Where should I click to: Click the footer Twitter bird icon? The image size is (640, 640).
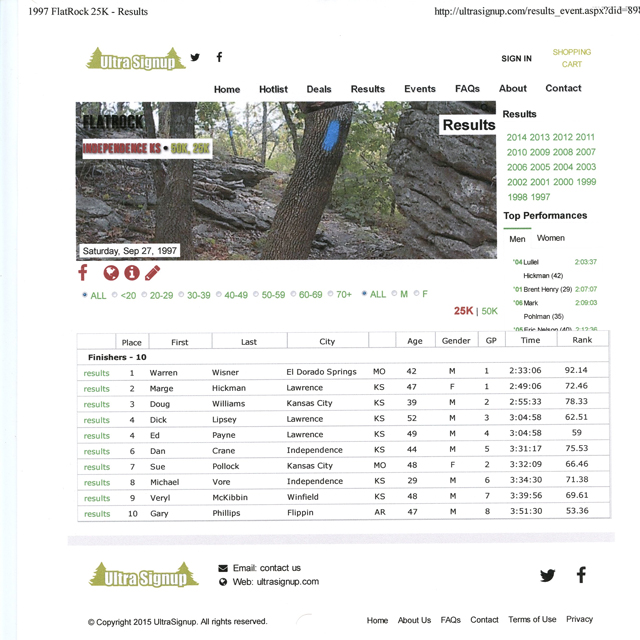point(547,575)
